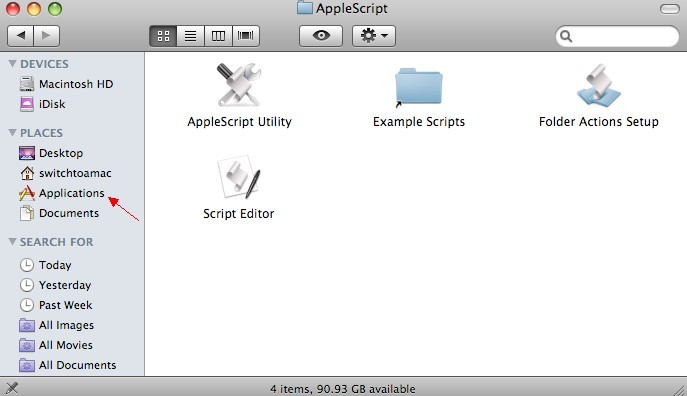
Task: Collapse the PLACES section triangle
Action: 12,133
